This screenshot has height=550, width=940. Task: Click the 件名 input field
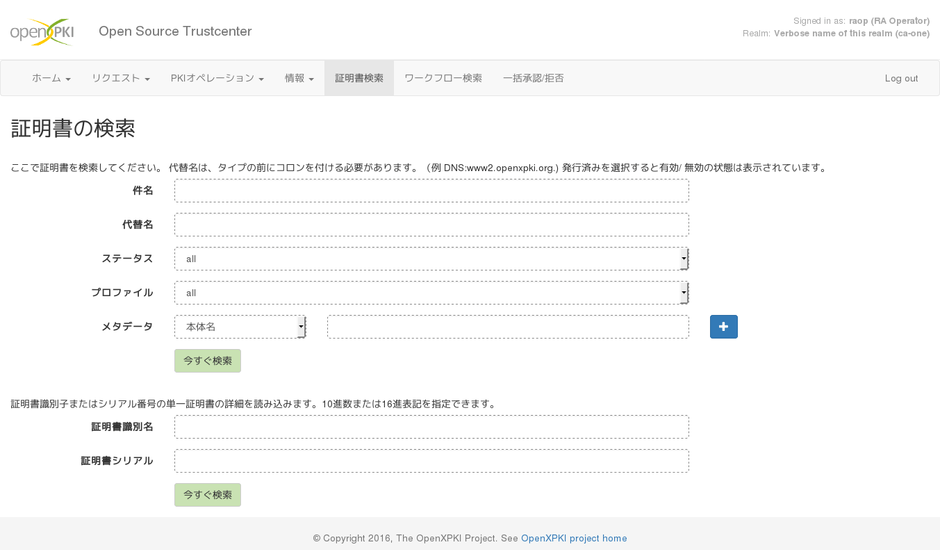pyautogui.click(x=431, y=191)
